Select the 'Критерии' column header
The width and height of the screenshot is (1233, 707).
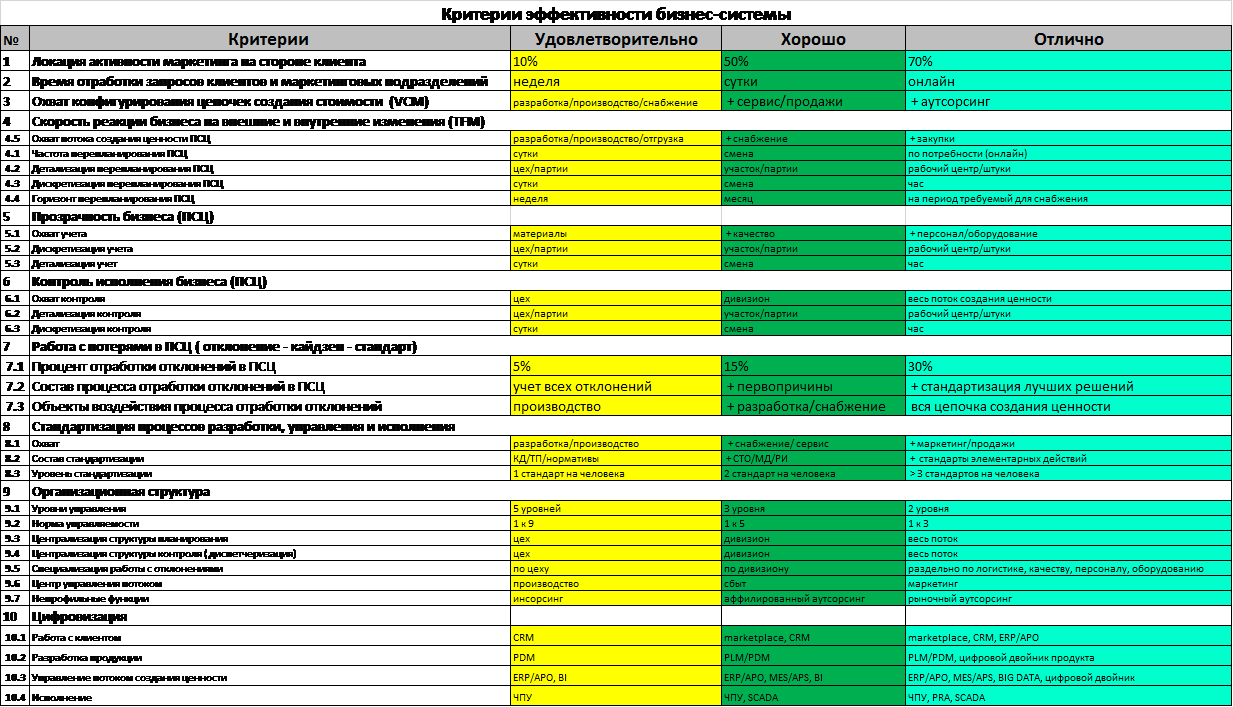pos(268,40)
